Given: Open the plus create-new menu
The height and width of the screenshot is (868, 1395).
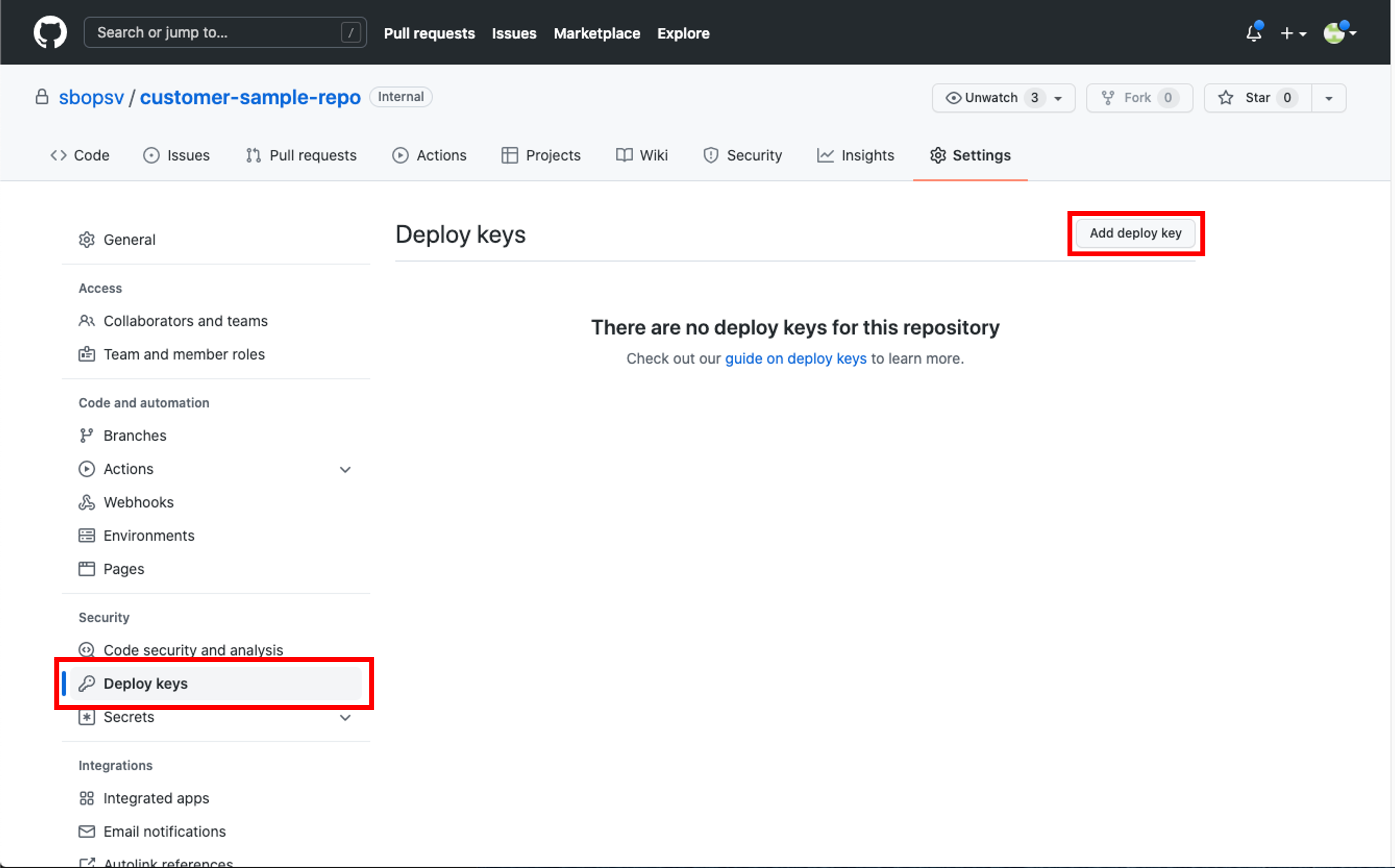Looking at the screenshot, I should [x=1293, y=33].
